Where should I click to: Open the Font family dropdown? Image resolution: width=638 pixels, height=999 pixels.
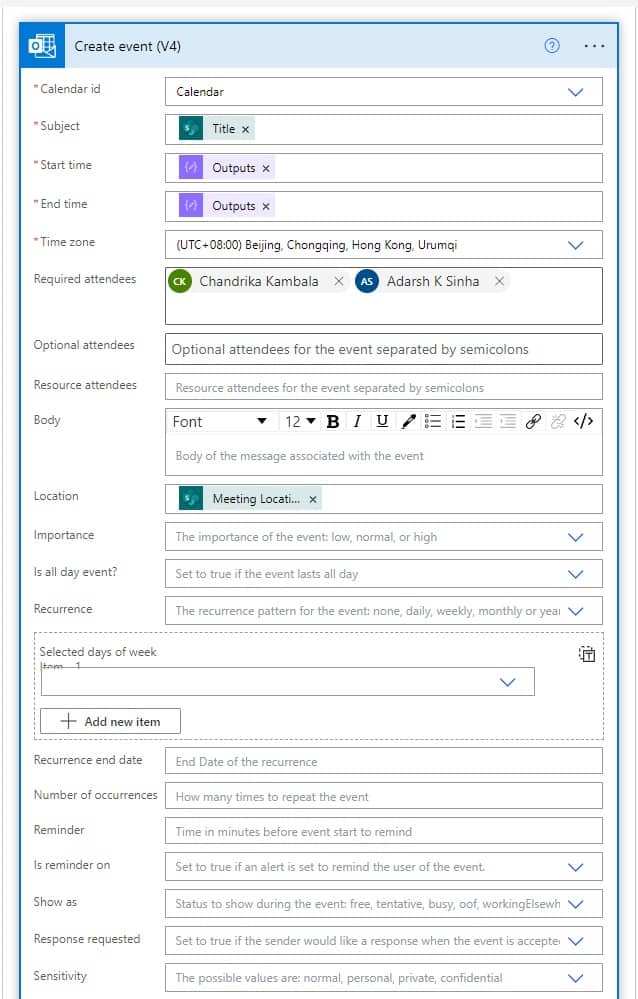pyautogui.click(x=219, y=422)
